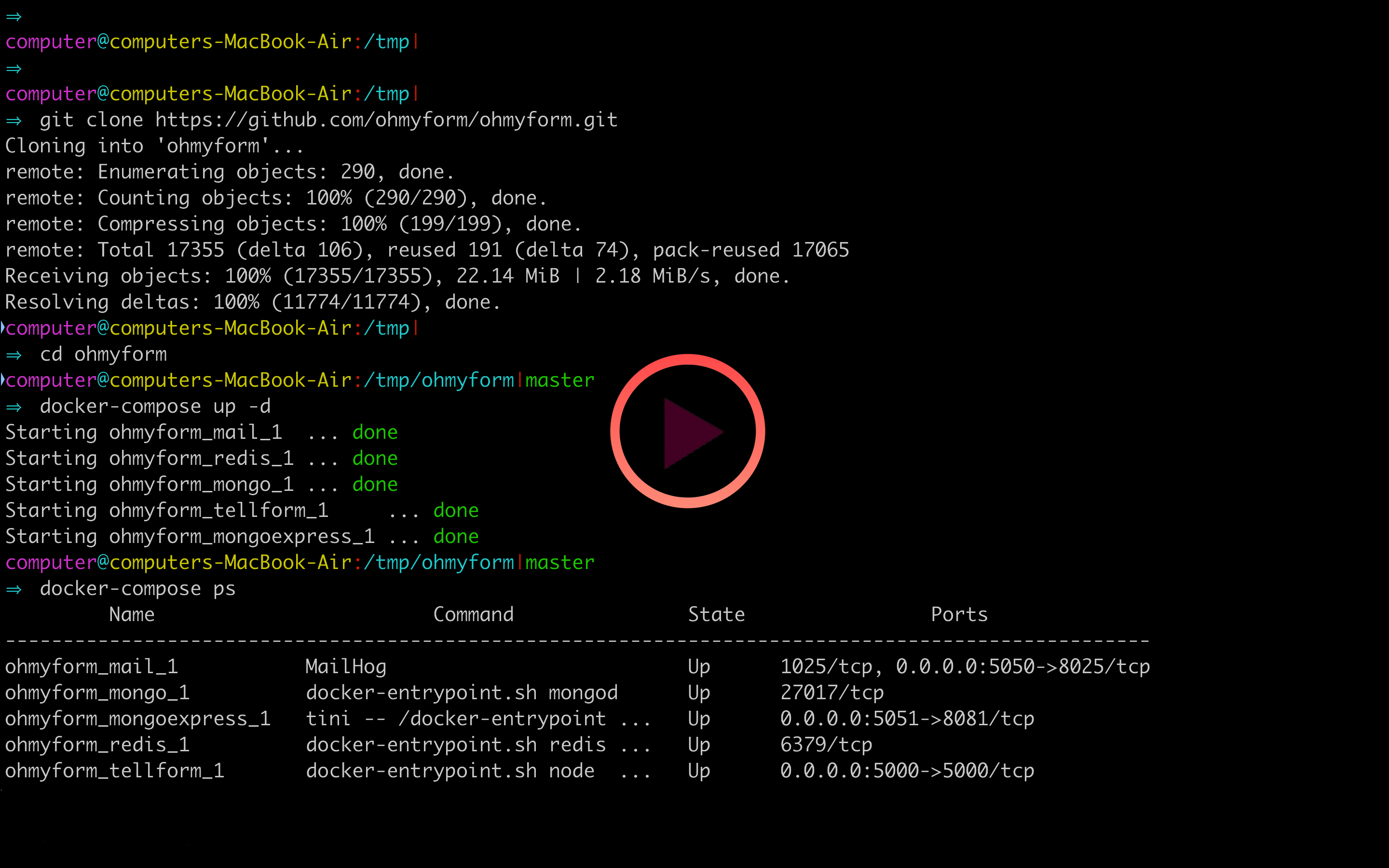Click the red play button overlay

pyautogui.click(x=688, y=431)
